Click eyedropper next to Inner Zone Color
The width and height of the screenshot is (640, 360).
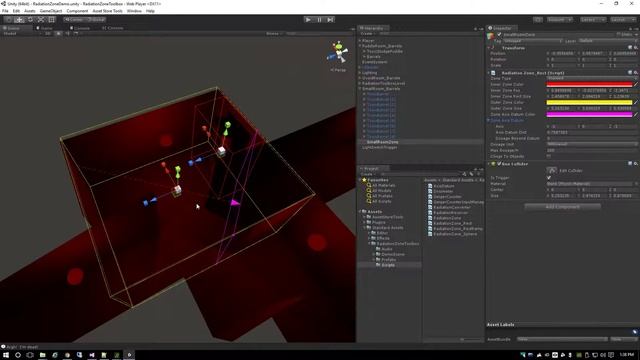tap(636, 84)
